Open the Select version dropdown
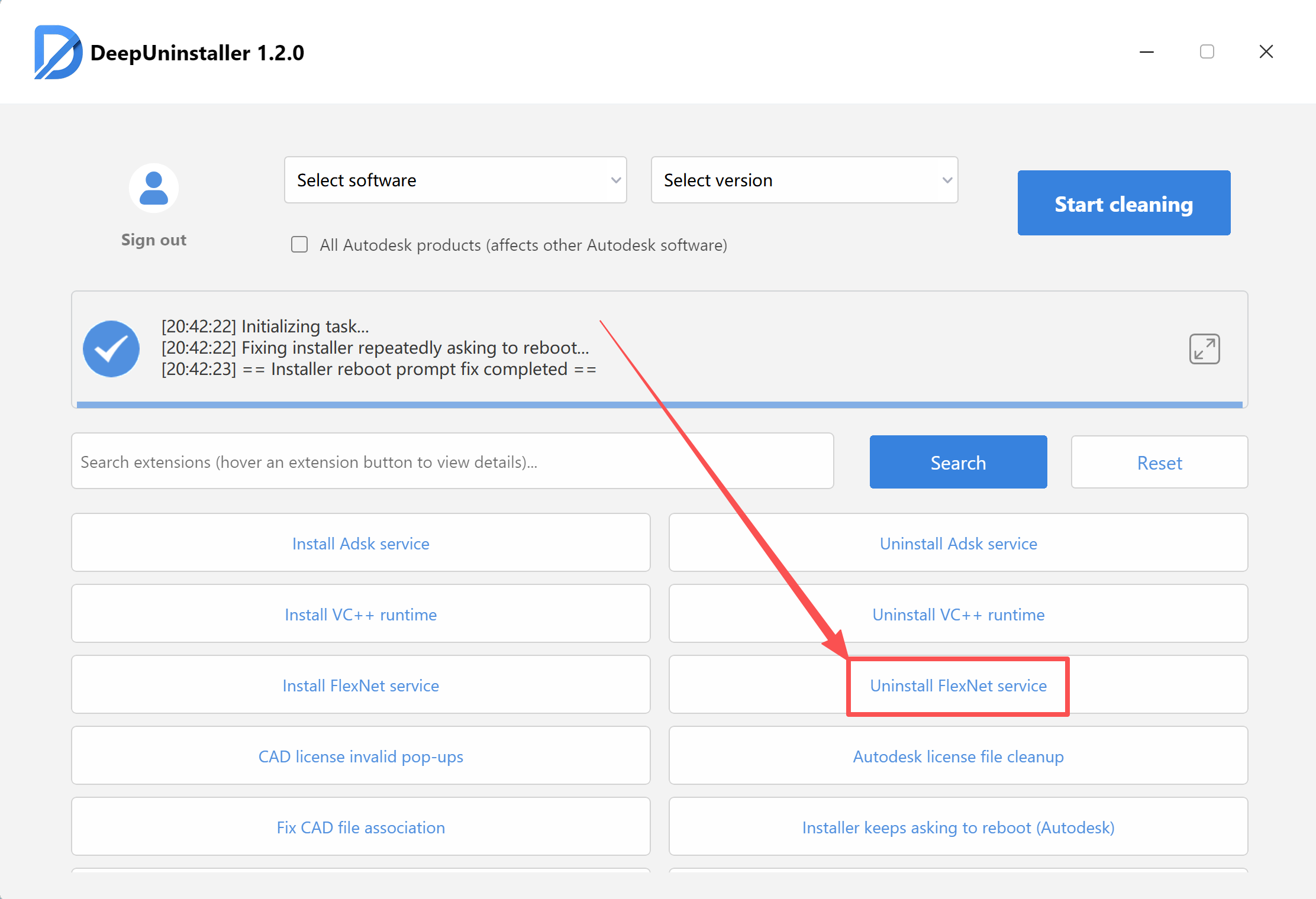 tap(804, 180)
